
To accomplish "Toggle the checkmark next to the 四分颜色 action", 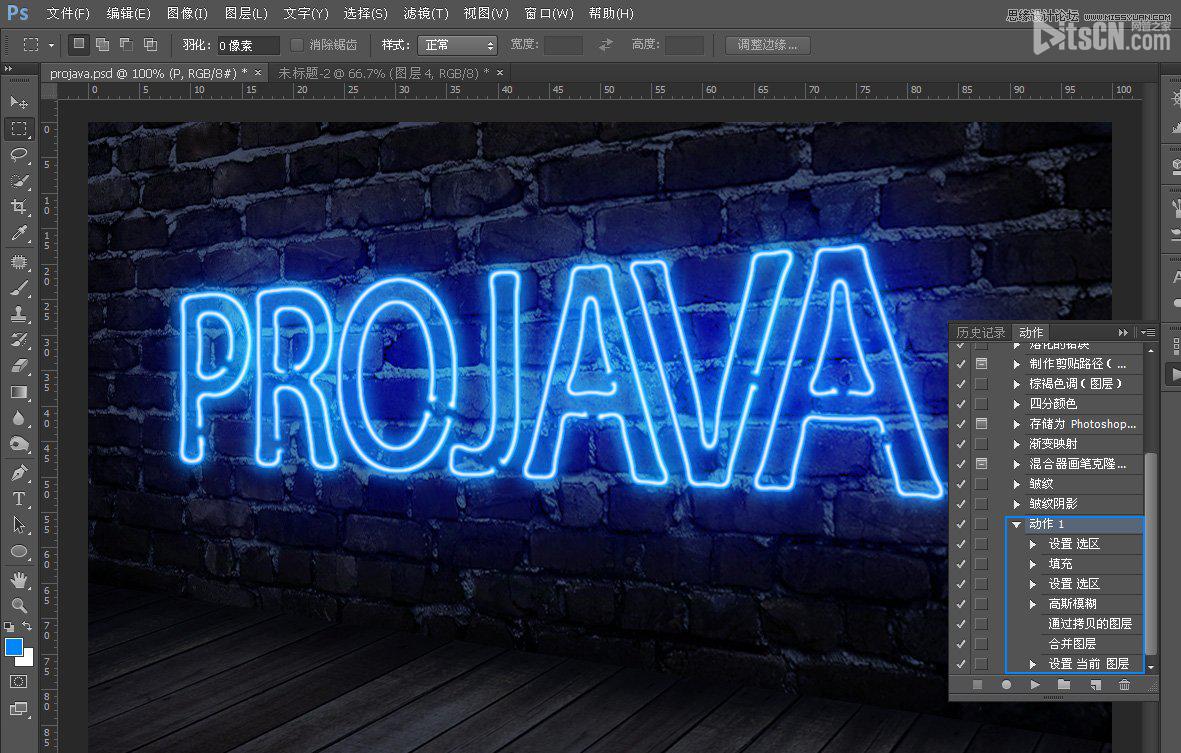I will 961,403.
